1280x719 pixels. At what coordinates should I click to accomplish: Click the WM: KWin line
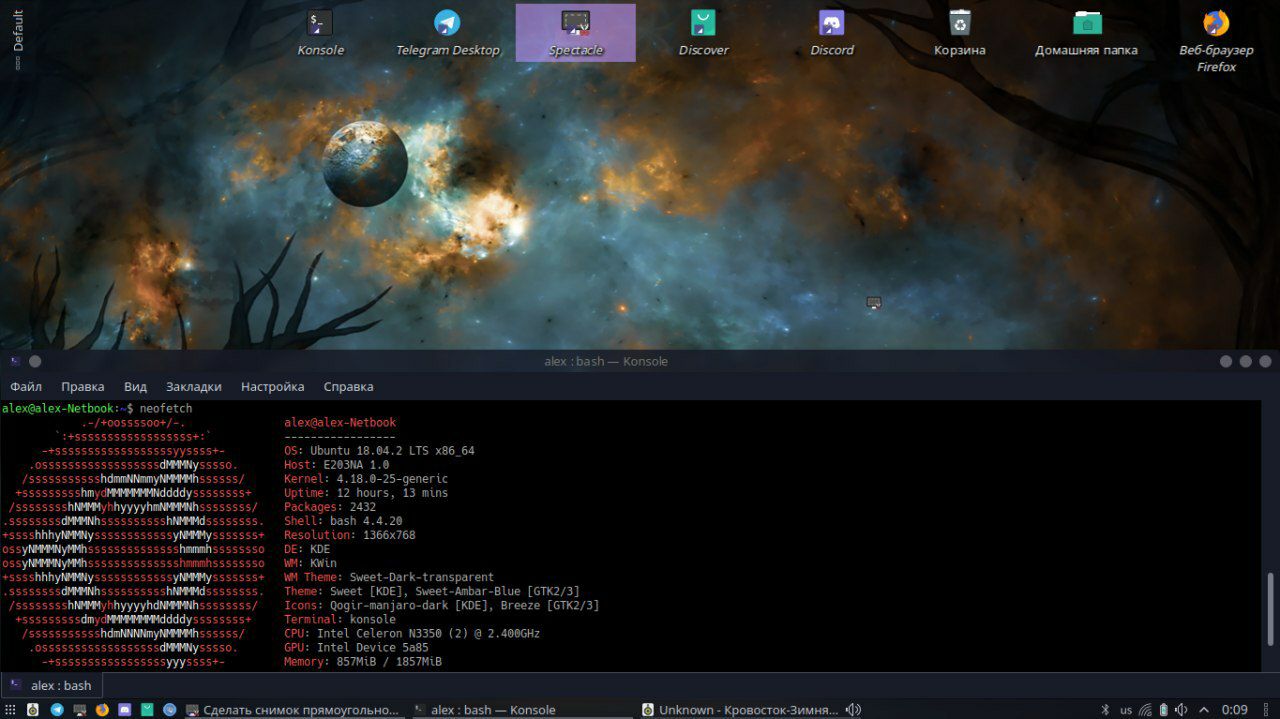pos(310,563)
